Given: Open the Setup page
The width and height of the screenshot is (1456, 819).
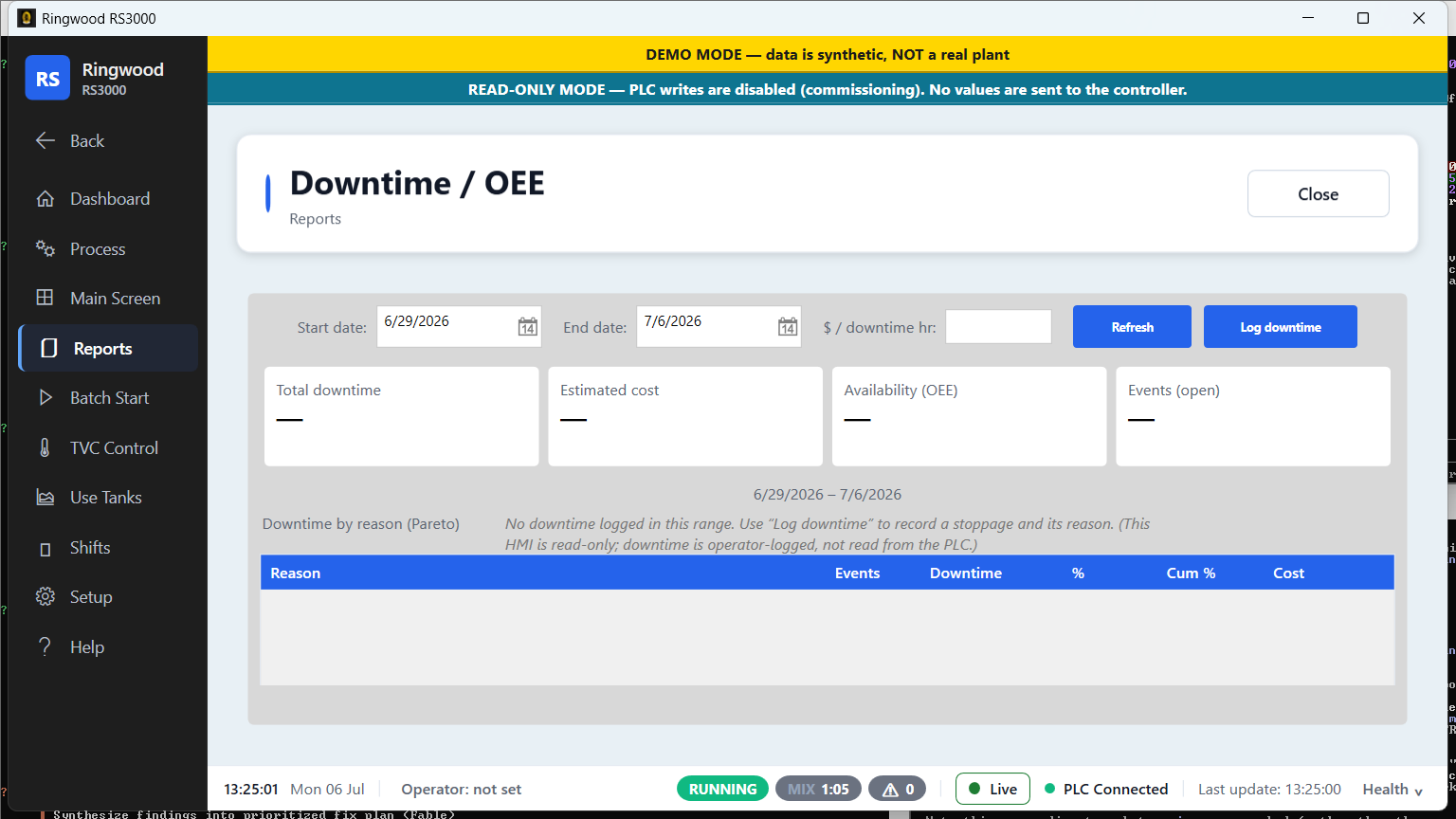Looking at the screenshot, I should tap(108, 597).
